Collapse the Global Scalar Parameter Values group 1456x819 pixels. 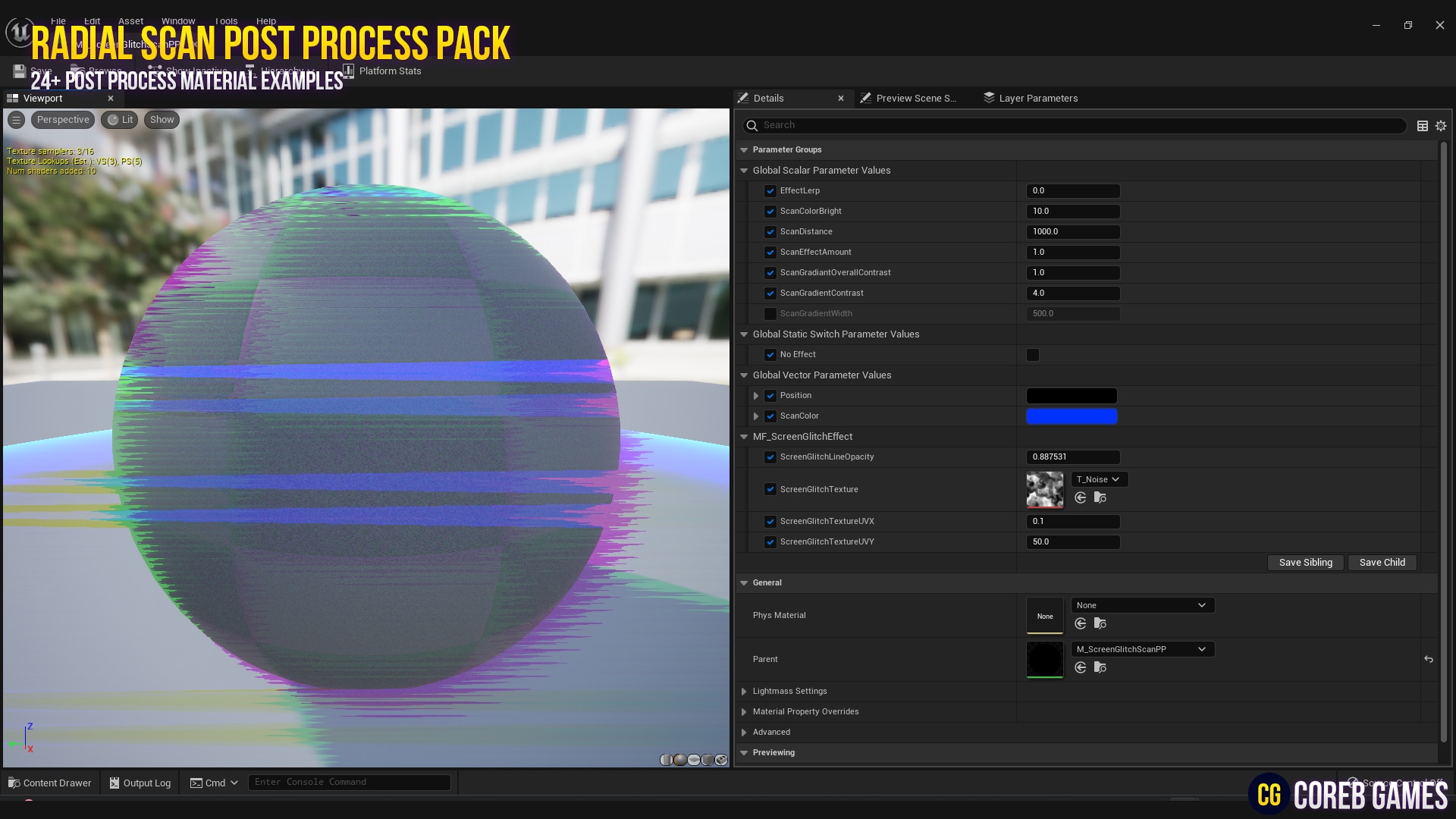click(744, 171)
